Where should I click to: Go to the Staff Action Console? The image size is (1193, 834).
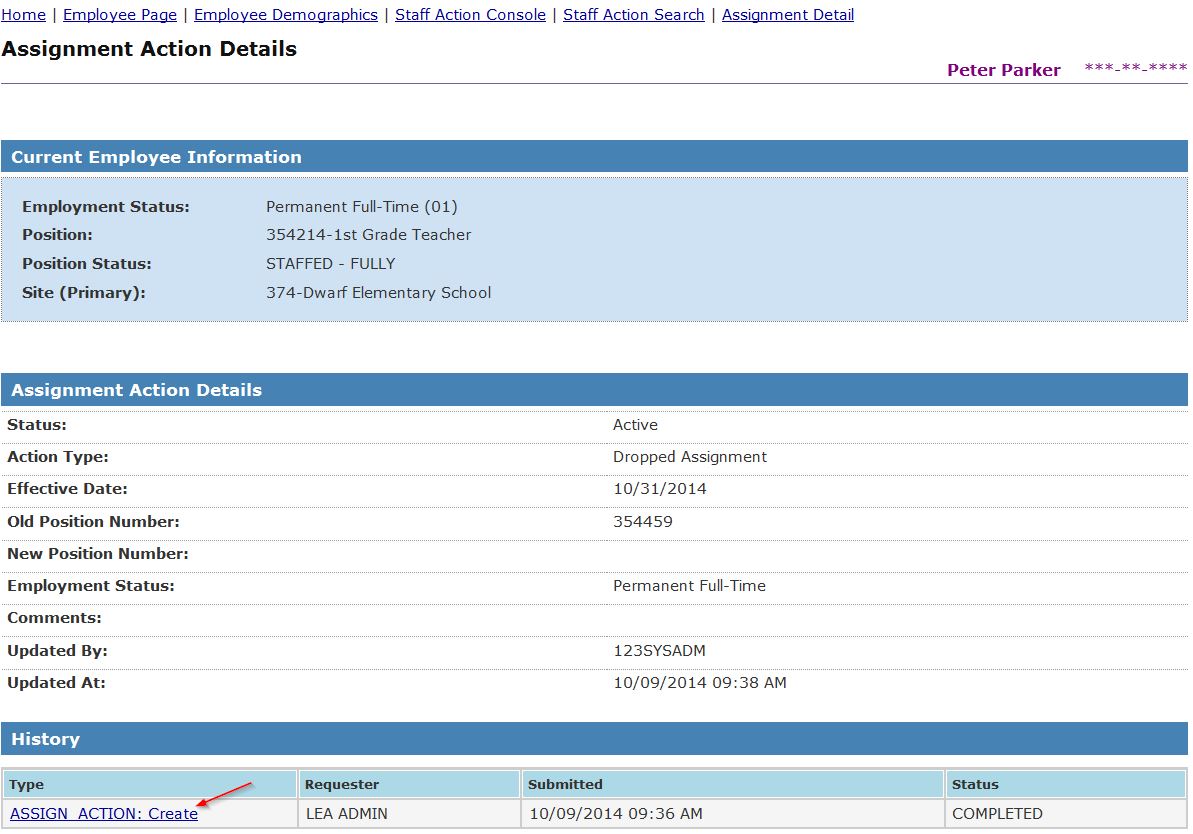470,14
